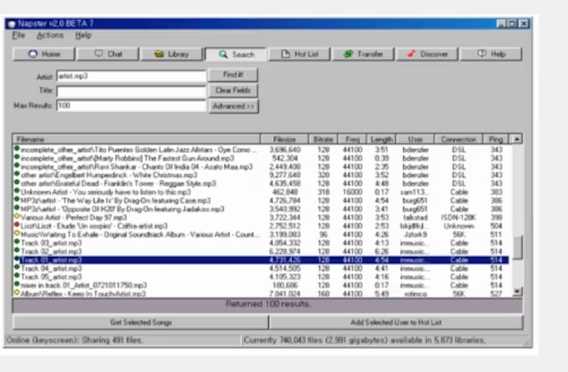Open the Actions menu
Screen dimensions: 568x372
(x=50, y=35)
